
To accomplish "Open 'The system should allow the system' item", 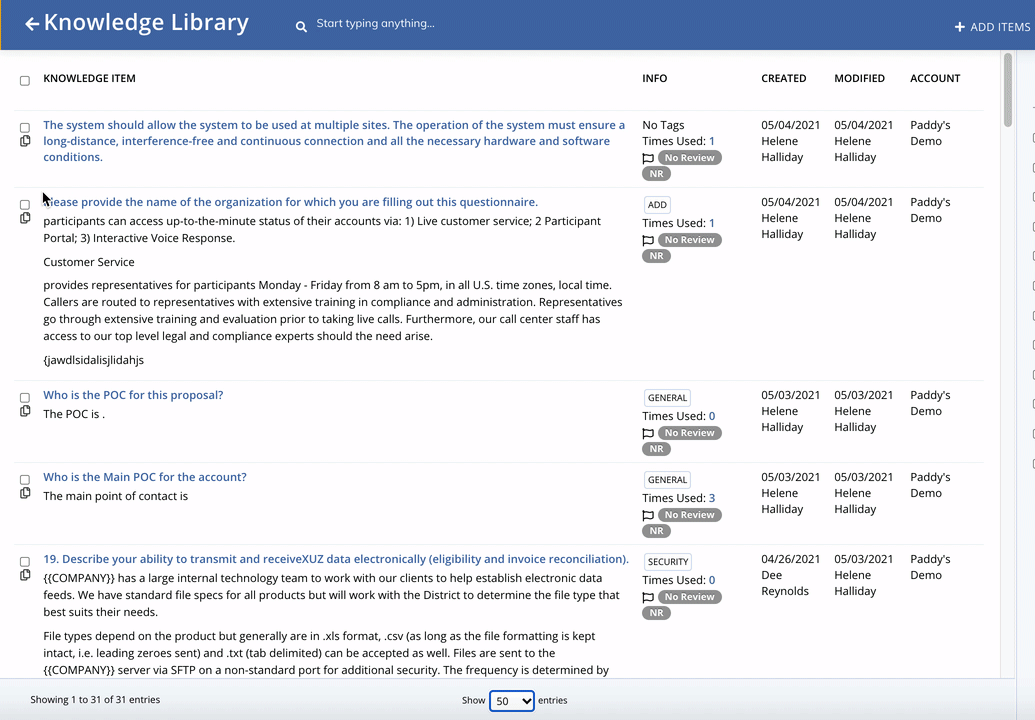I will point(334,141).
